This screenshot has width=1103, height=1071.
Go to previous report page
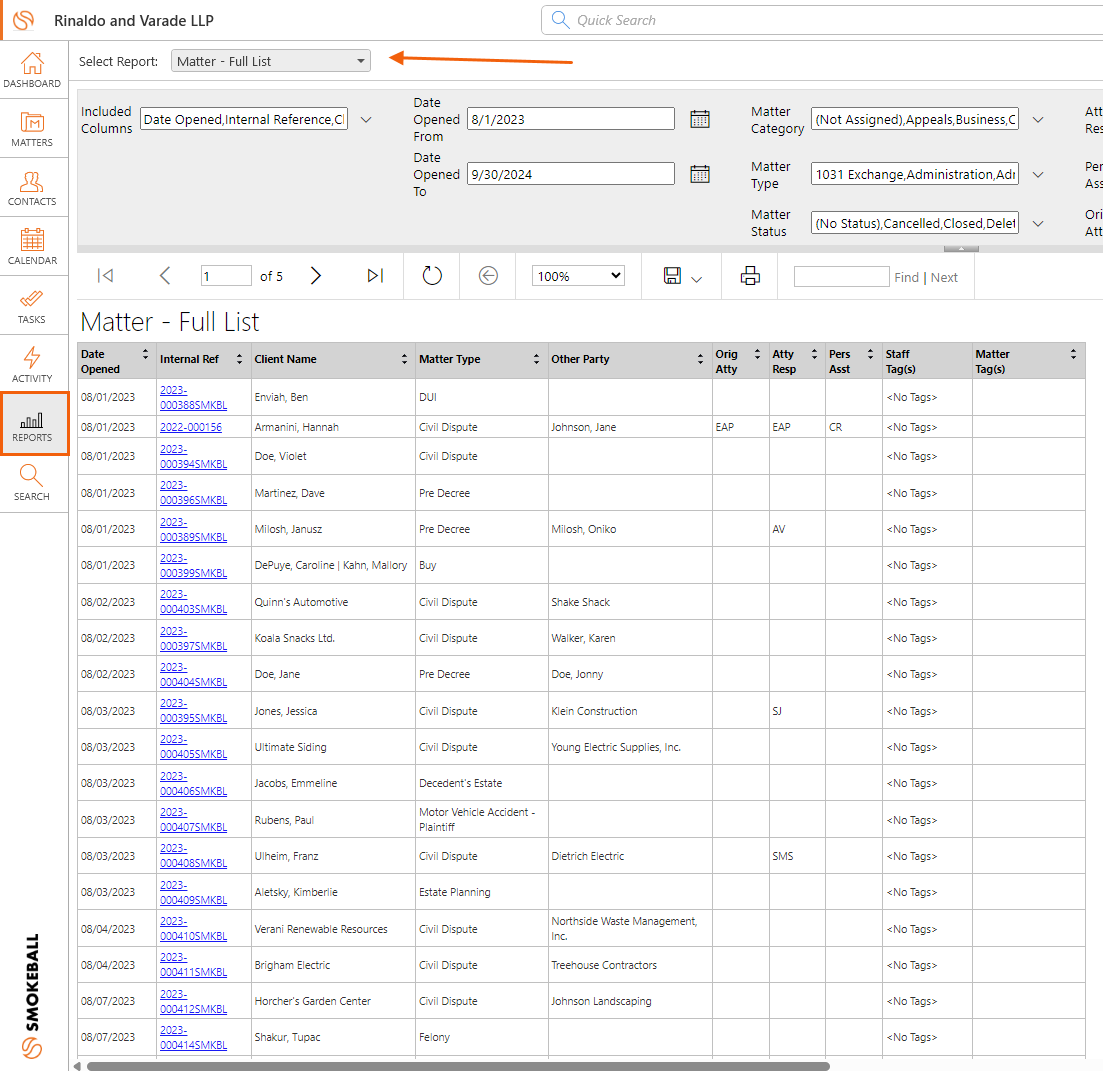165,276
